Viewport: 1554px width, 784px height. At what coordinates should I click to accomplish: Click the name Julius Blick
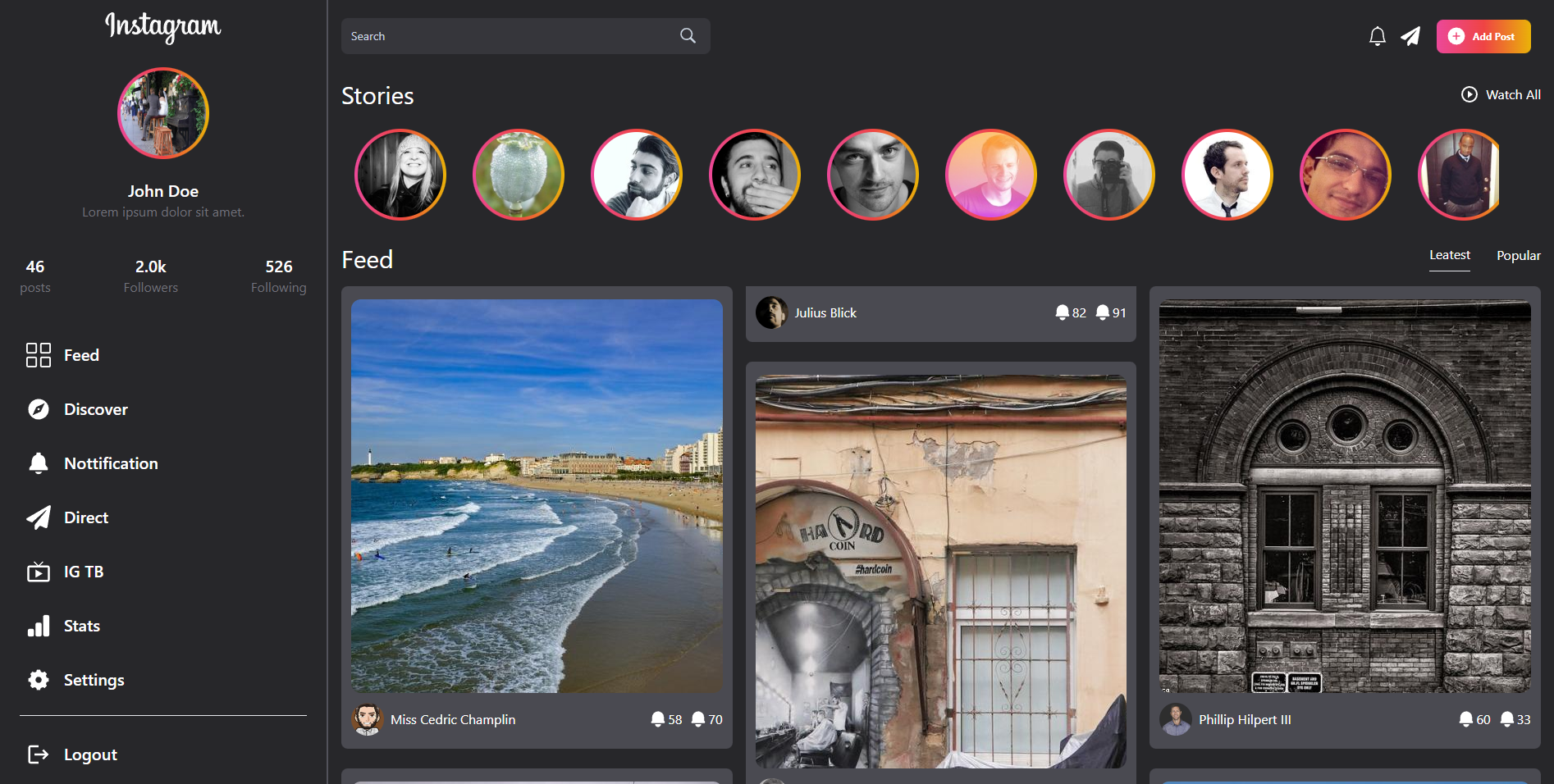coord(825,312)
